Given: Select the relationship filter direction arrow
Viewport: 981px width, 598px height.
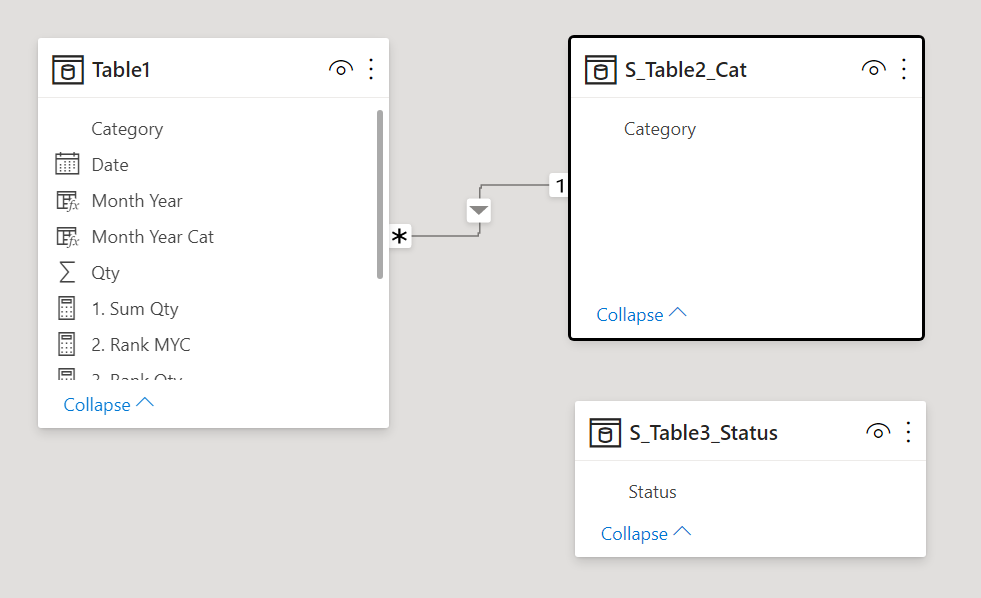Looking at the screenshot, I should (x=479, y=210).
